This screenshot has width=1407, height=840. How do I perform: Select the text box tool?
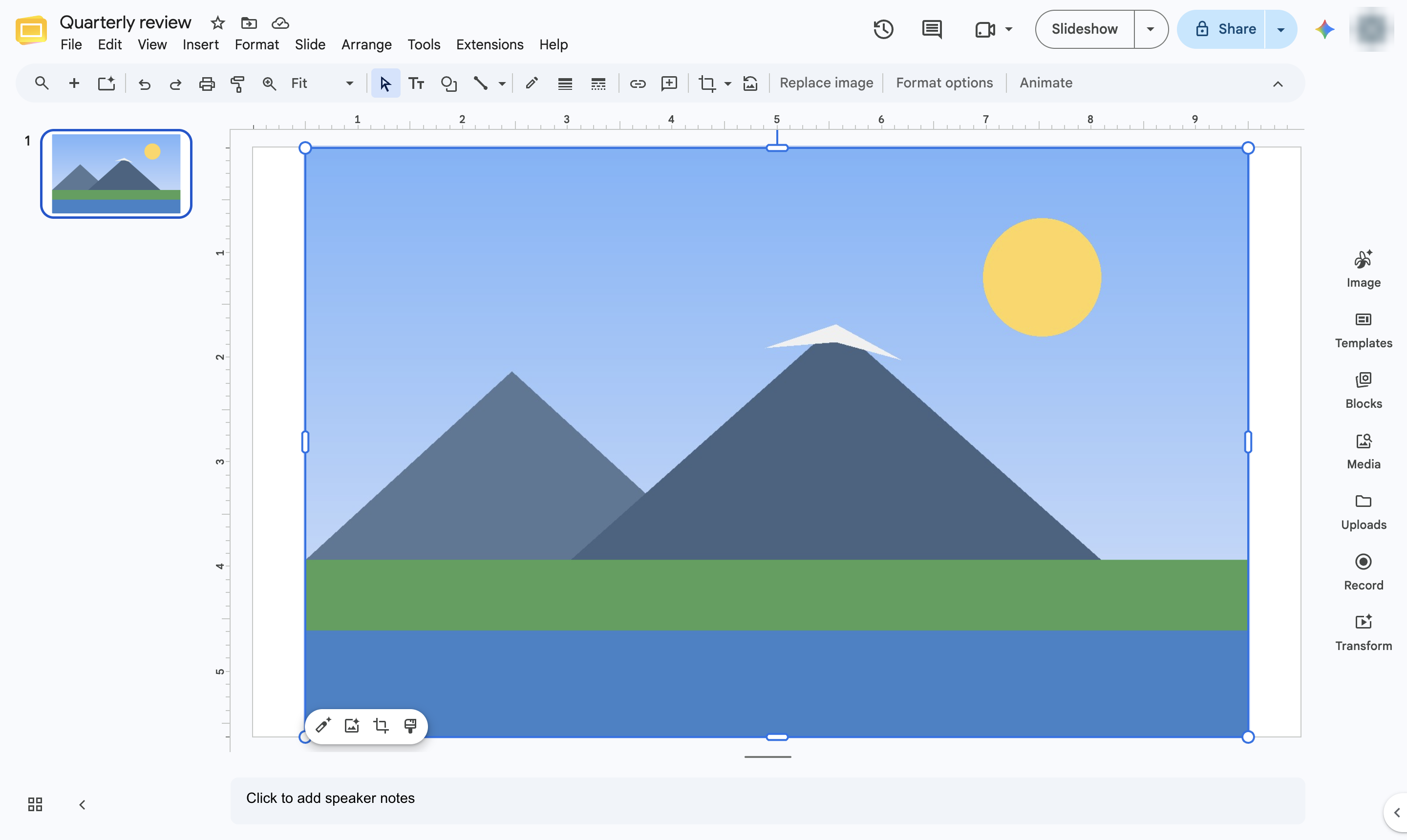416,84
